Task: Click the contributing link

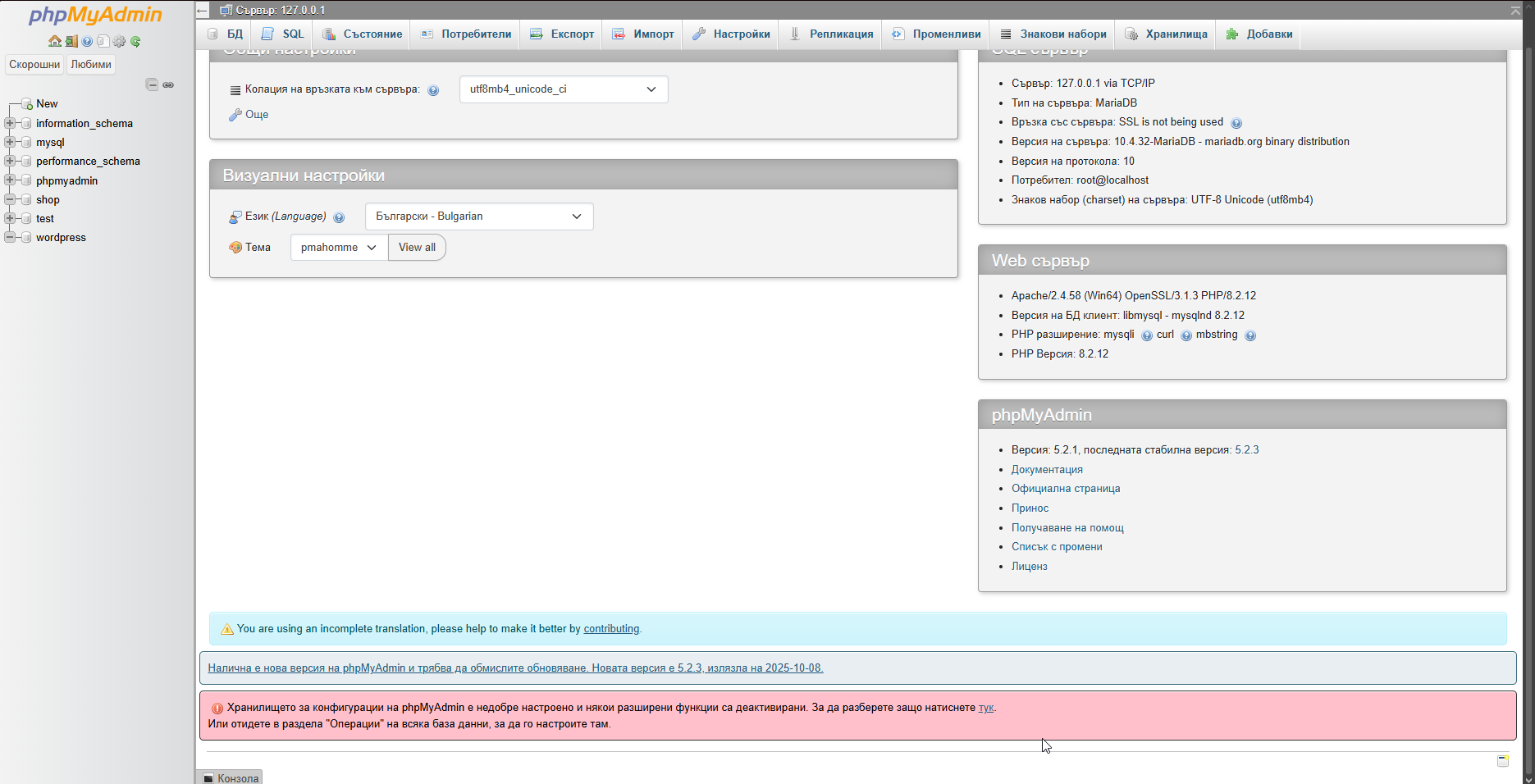Action: pos(611,629)
